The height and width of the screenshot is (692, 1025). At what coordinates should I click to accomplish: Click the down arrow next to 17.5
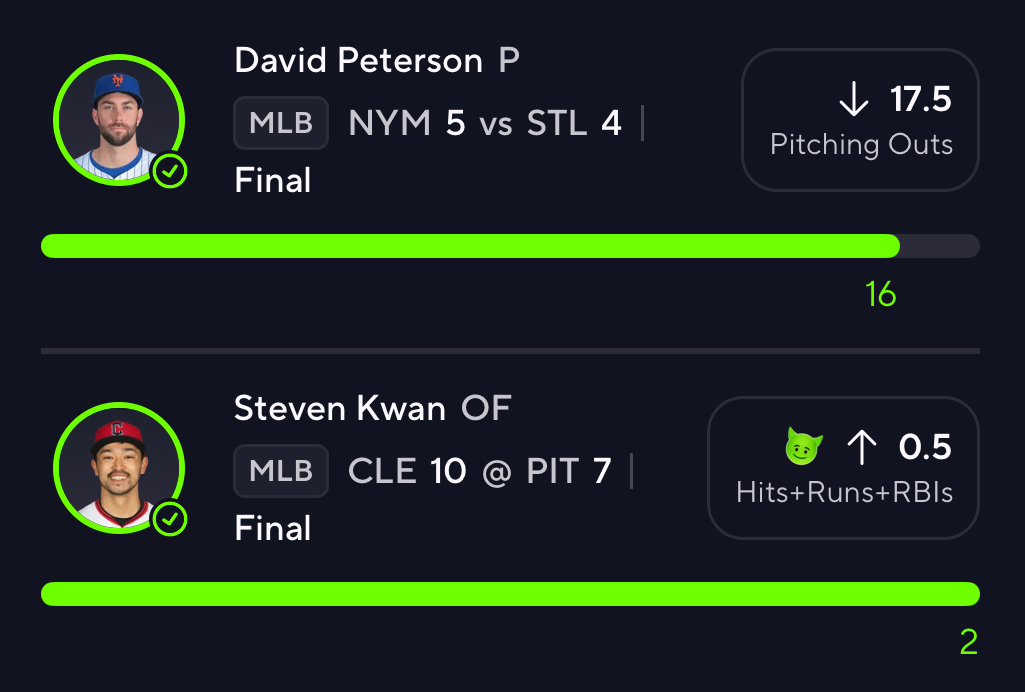(854, 100)
